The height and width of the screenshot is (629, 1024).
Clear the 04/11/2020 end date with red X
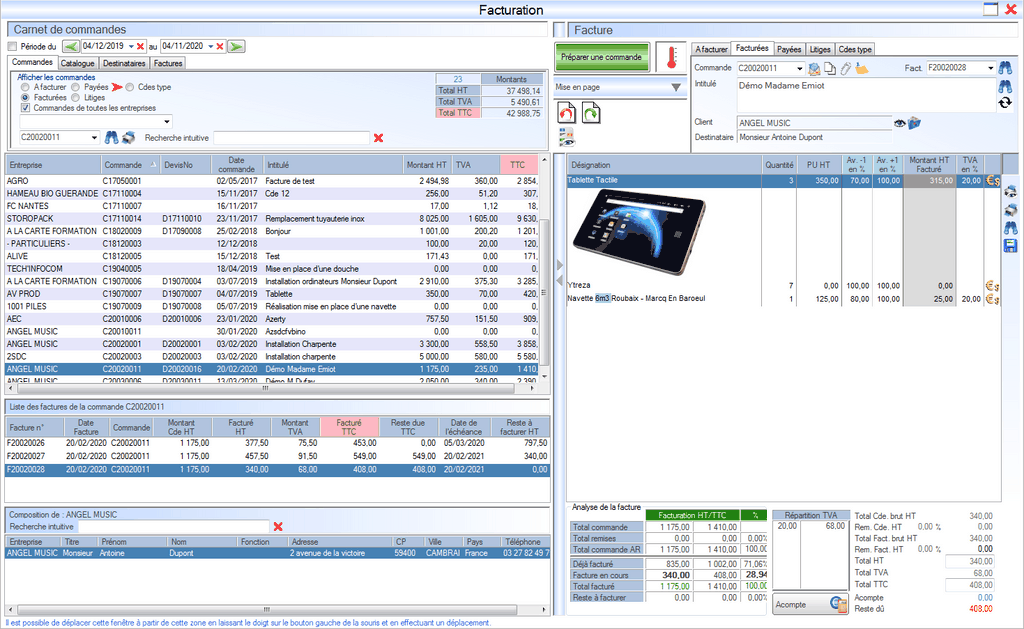(220, 46)
